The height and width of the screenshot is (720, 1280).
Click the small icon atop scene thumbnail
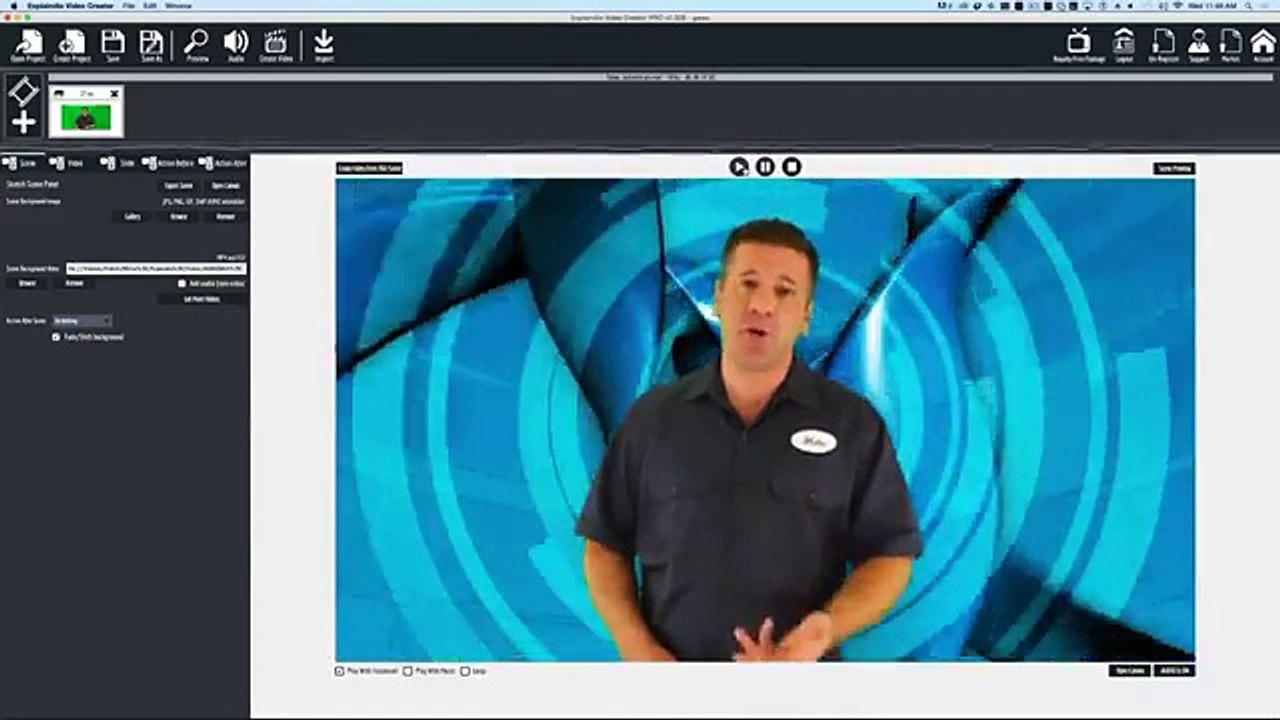pos(58,94)
